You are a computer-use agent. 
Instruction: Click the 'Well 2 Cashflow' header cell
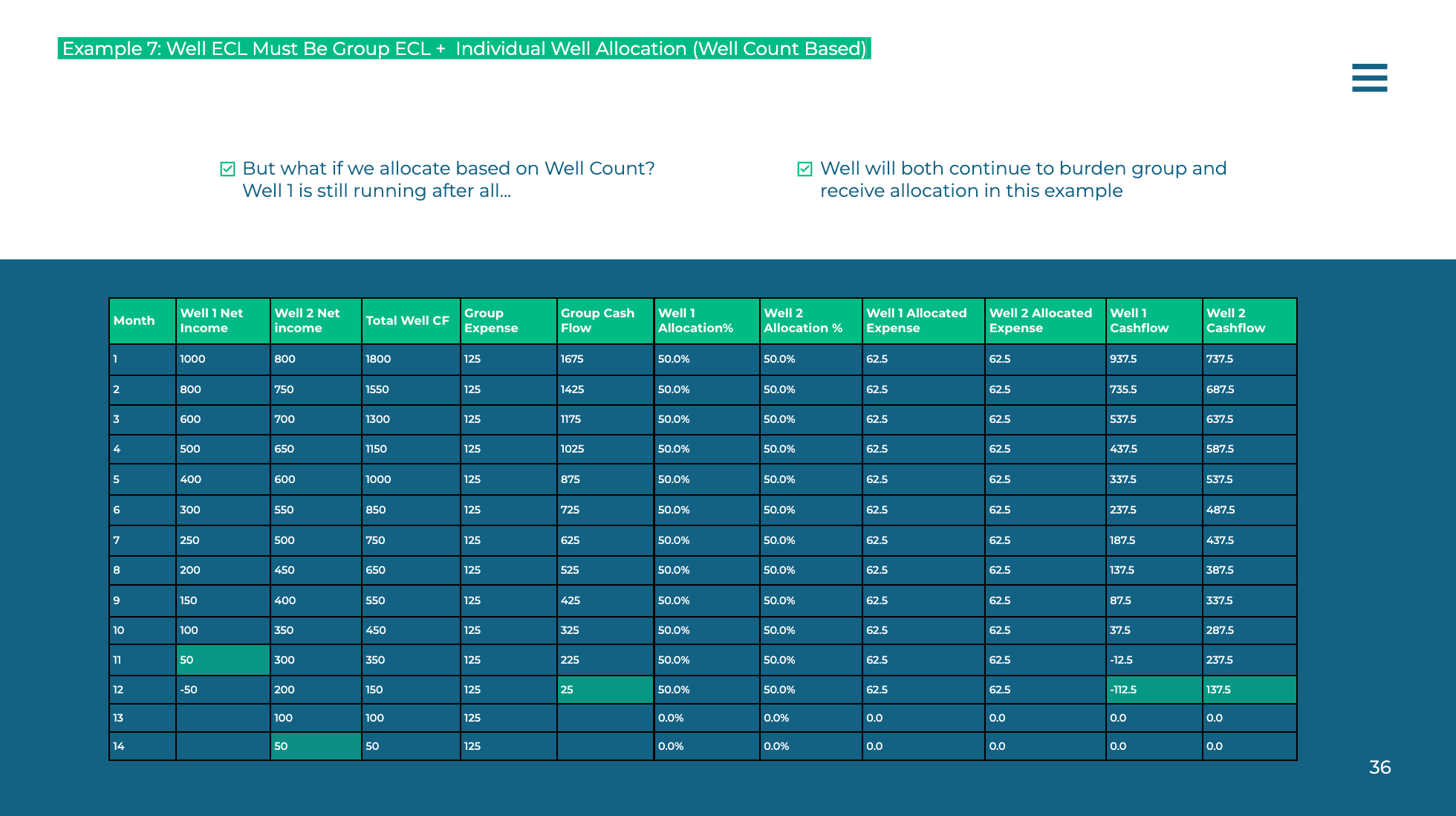click(x=1249, y=321)
